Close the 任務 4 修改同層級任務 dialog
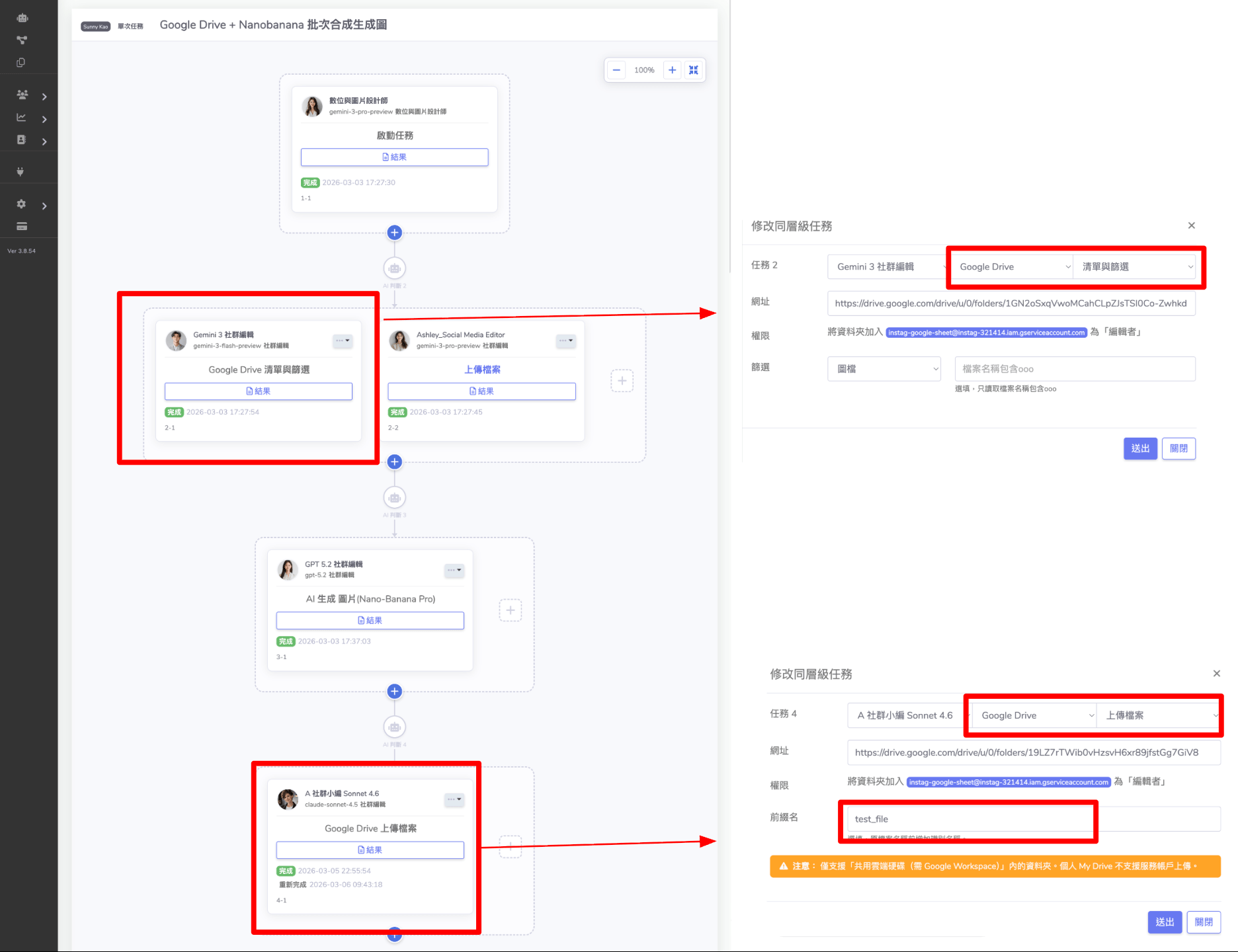This screenshot has width=1238, height=952. (1216, 674)
